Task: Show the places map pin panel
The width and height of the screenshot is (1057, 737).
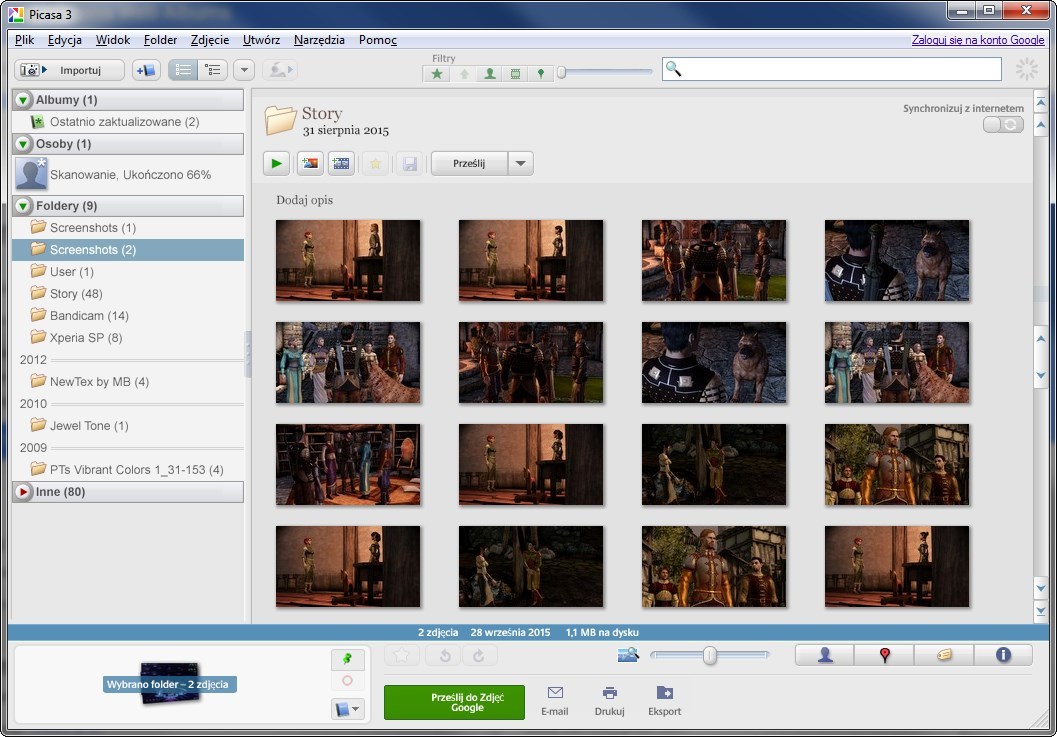Action: tap(884, 655)
